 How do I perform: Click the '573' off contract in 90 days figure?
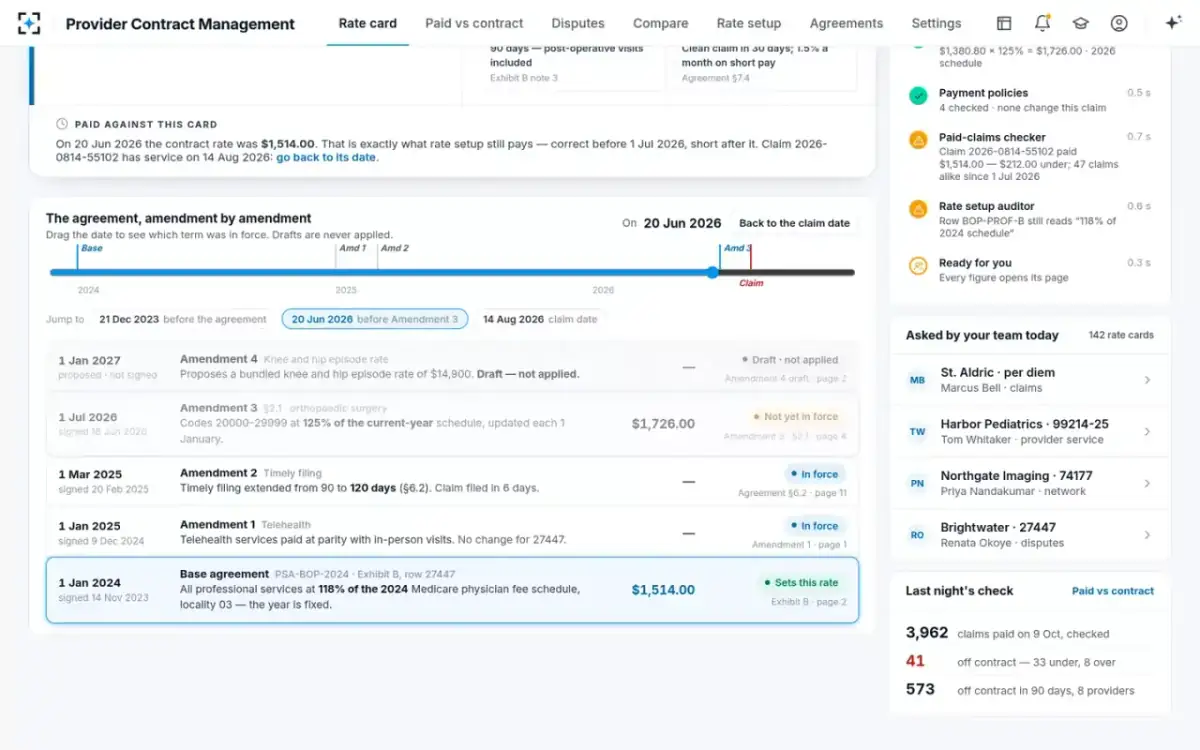[920, 689]
